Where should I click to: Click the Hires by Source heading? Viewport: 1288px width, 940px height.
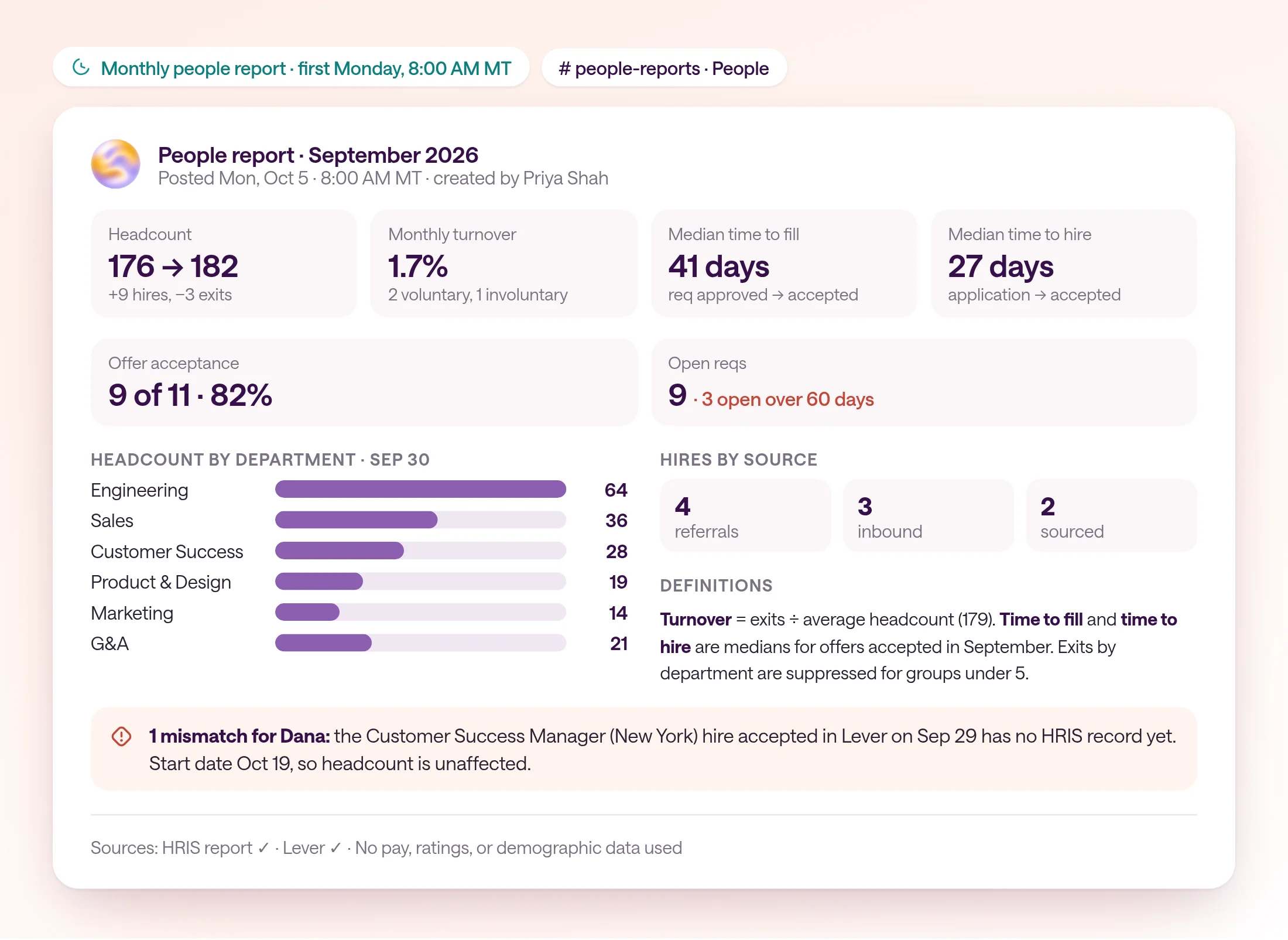(738, 460)
